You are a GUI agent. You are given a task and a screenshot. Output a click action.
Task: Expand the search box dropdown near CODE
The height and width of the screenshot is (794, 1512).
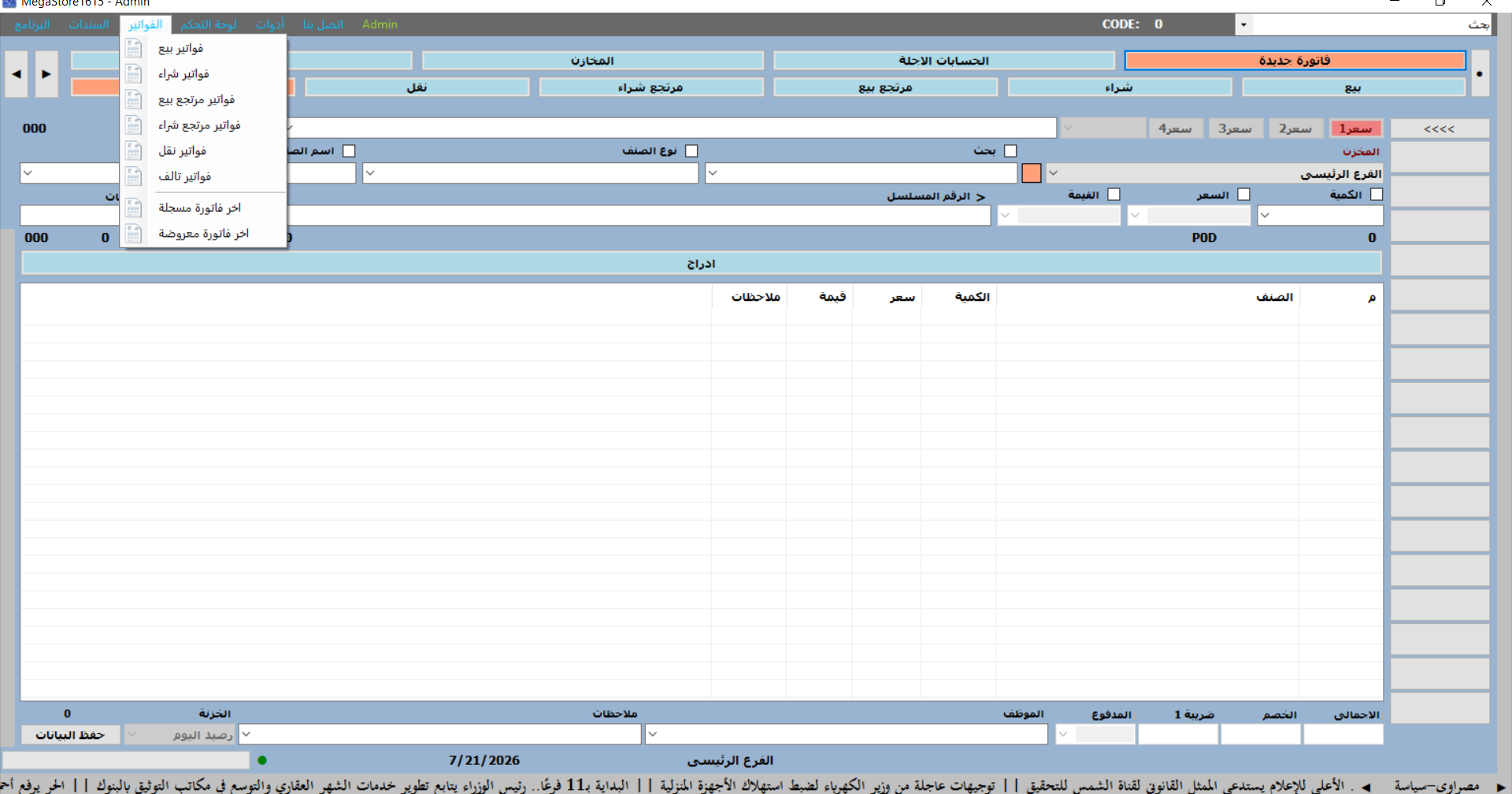1243,24
